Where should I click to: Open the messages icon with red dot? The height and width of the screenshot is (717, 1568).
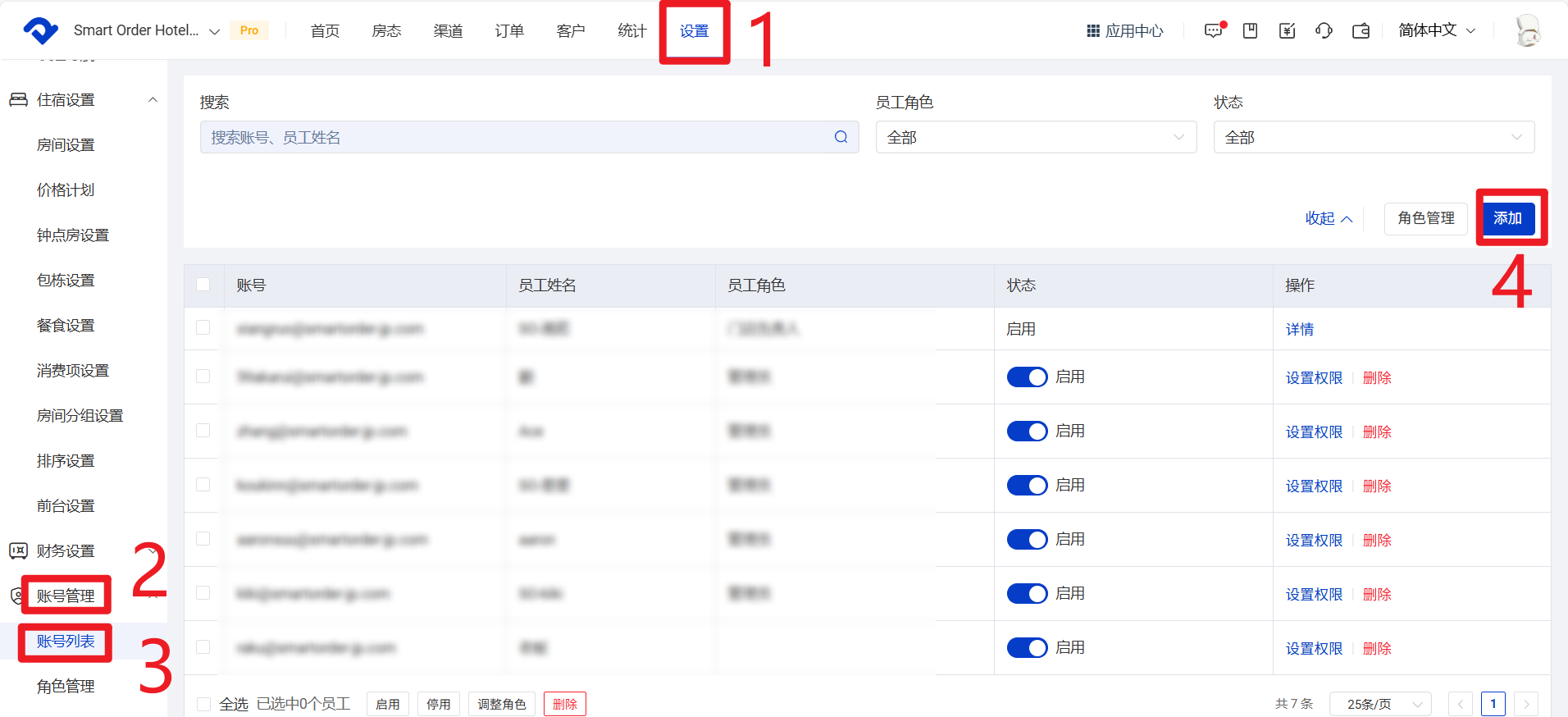(1213, 31)
